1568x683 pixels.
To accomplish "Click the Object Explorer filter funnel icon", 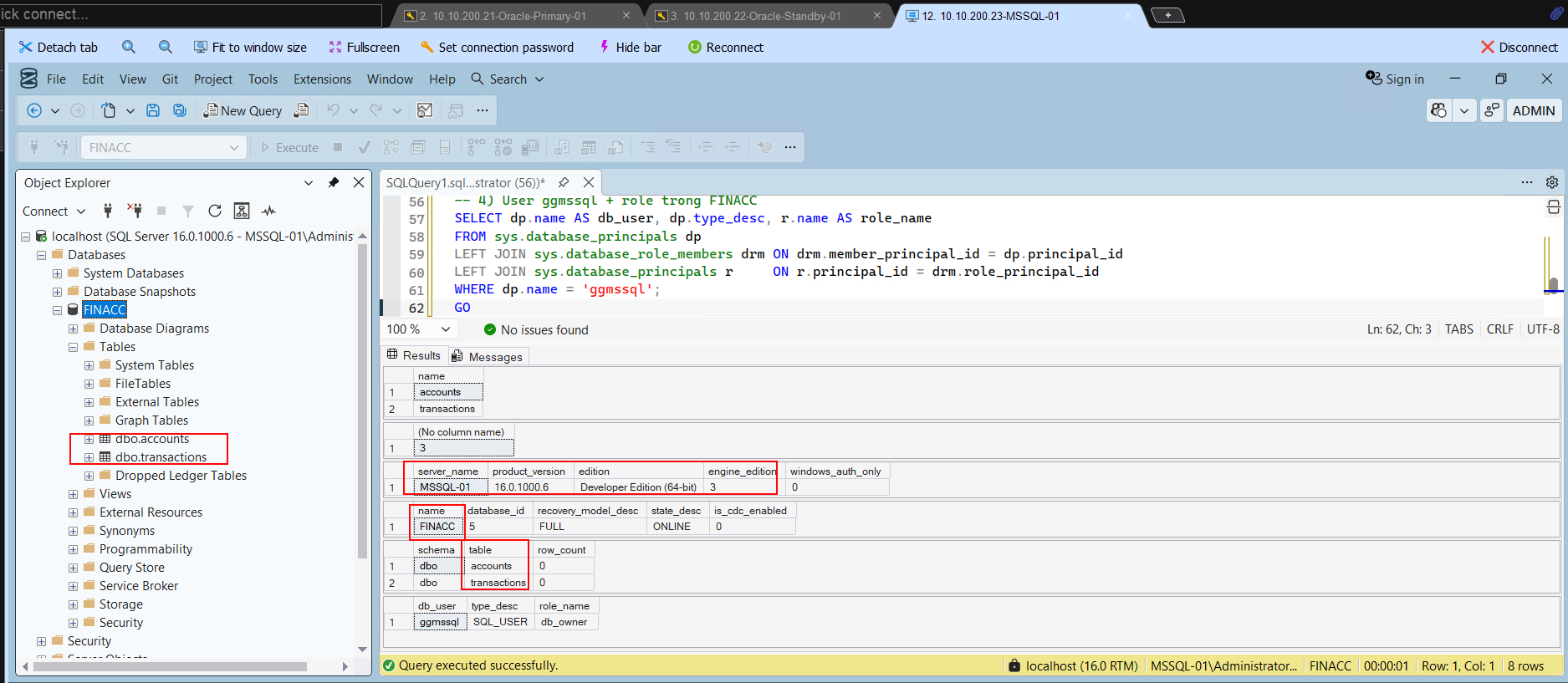I will point(188,211).
